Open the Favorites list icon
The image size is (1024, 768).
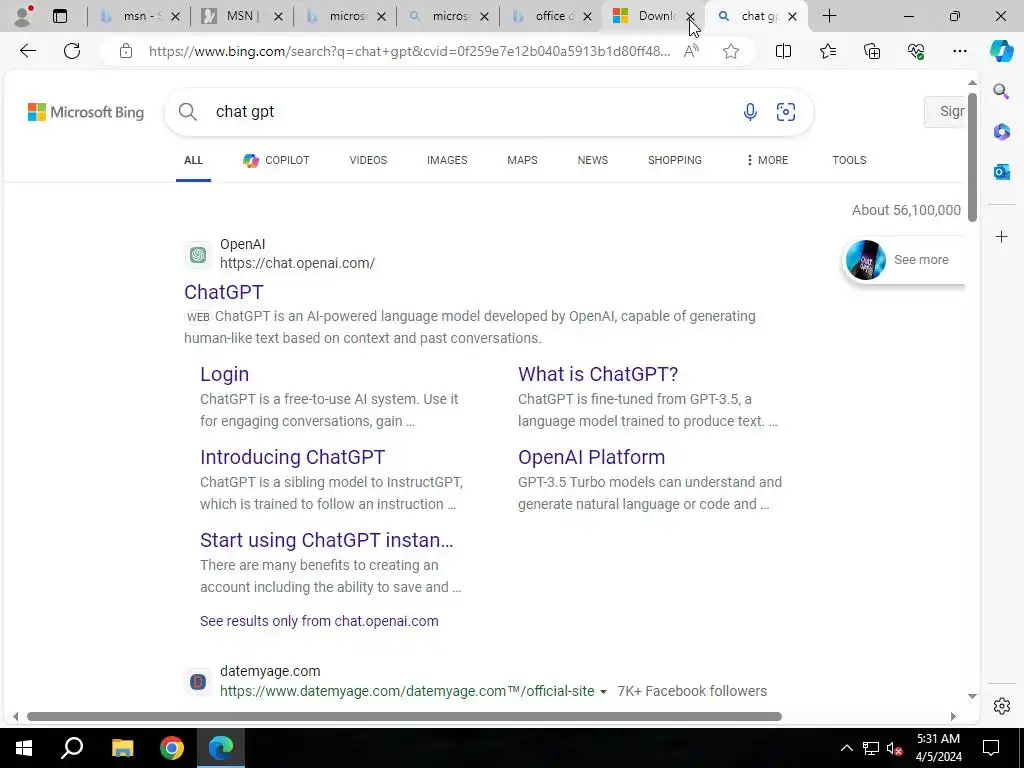827,51
